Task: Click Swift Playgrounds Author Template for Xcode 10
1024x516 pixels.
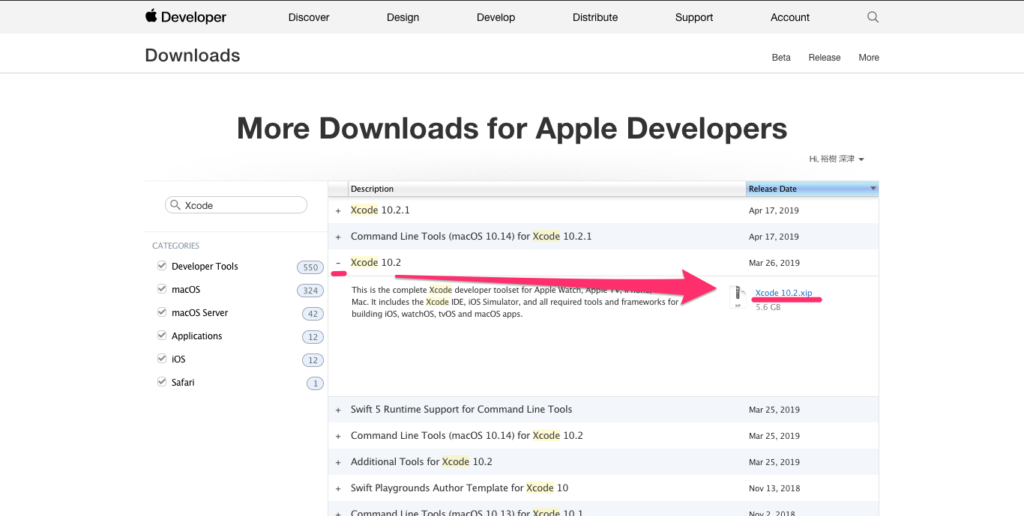Action: tap(460, 488)
